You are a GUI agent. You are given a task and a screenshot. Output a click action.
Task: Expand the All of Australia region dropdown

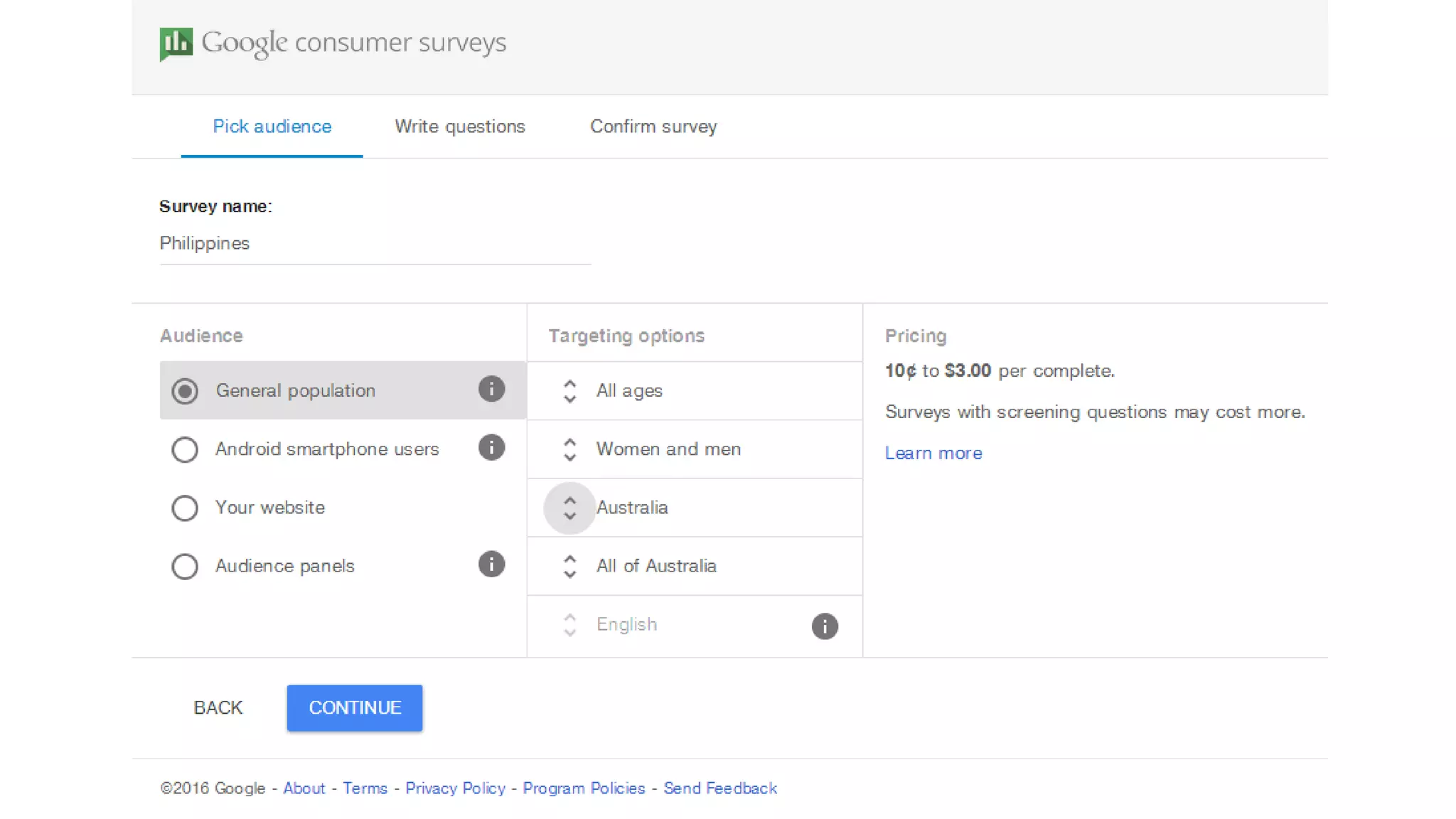(x=655, y=567)
